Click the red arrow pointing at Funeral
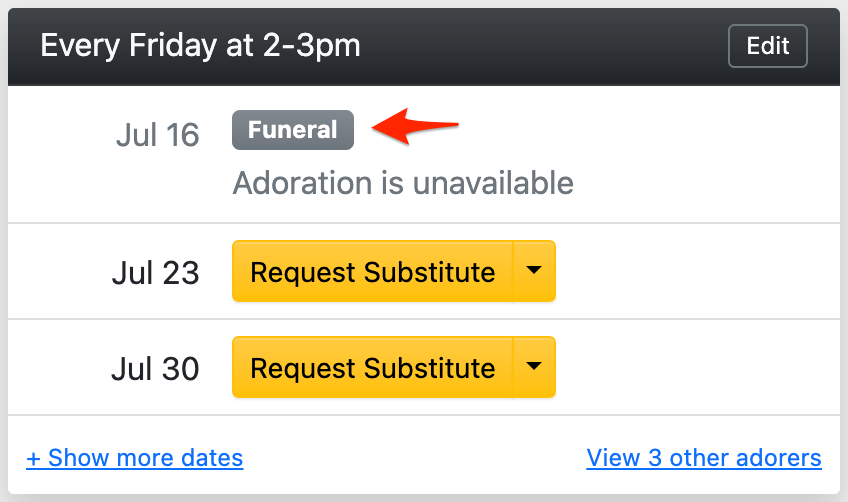The height and width of the screenshot is (502, 848). pyautogui.click(x=414, y=127)
